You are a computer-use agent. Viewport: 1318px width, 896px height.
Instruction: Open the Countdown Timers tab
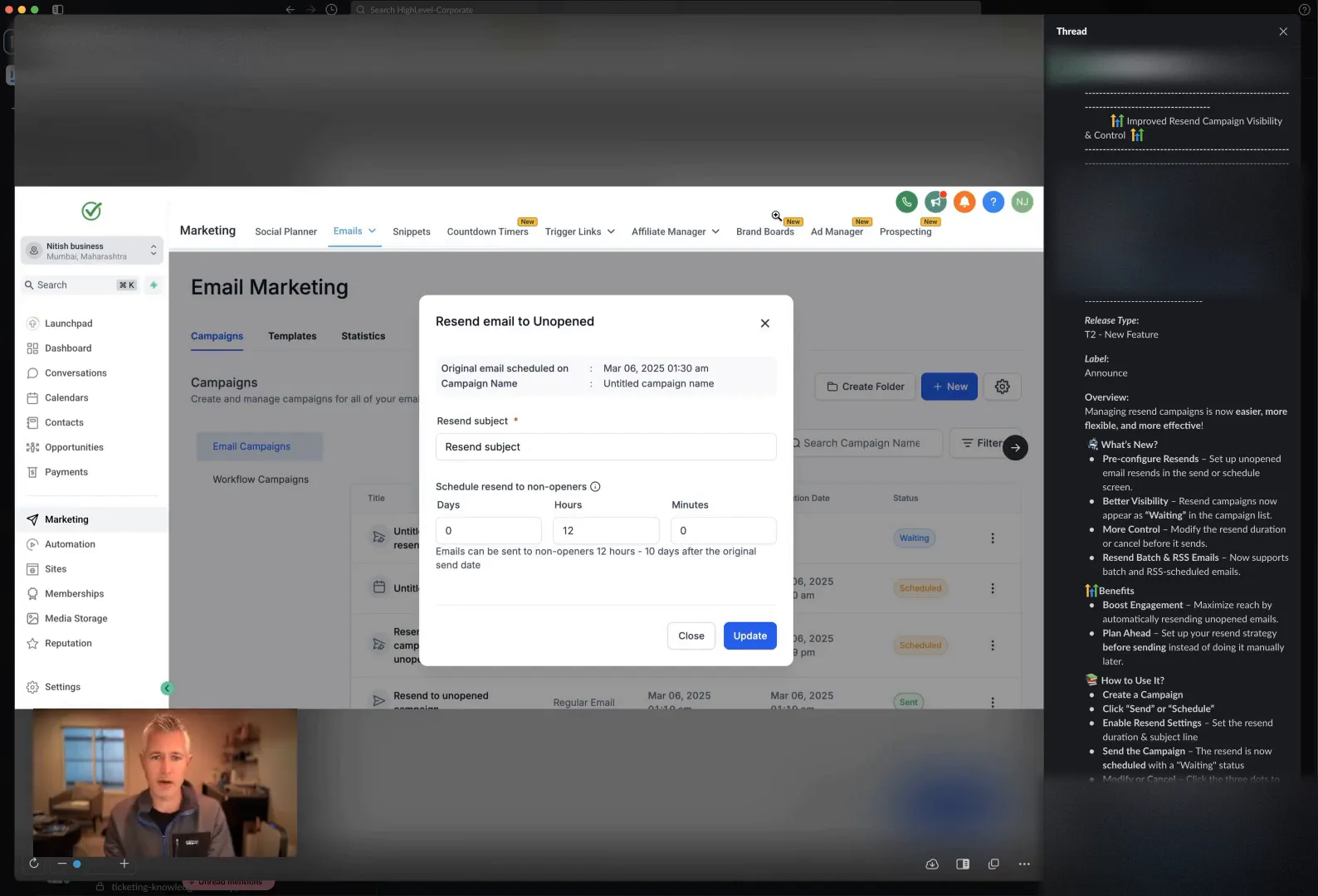(487, 232)
